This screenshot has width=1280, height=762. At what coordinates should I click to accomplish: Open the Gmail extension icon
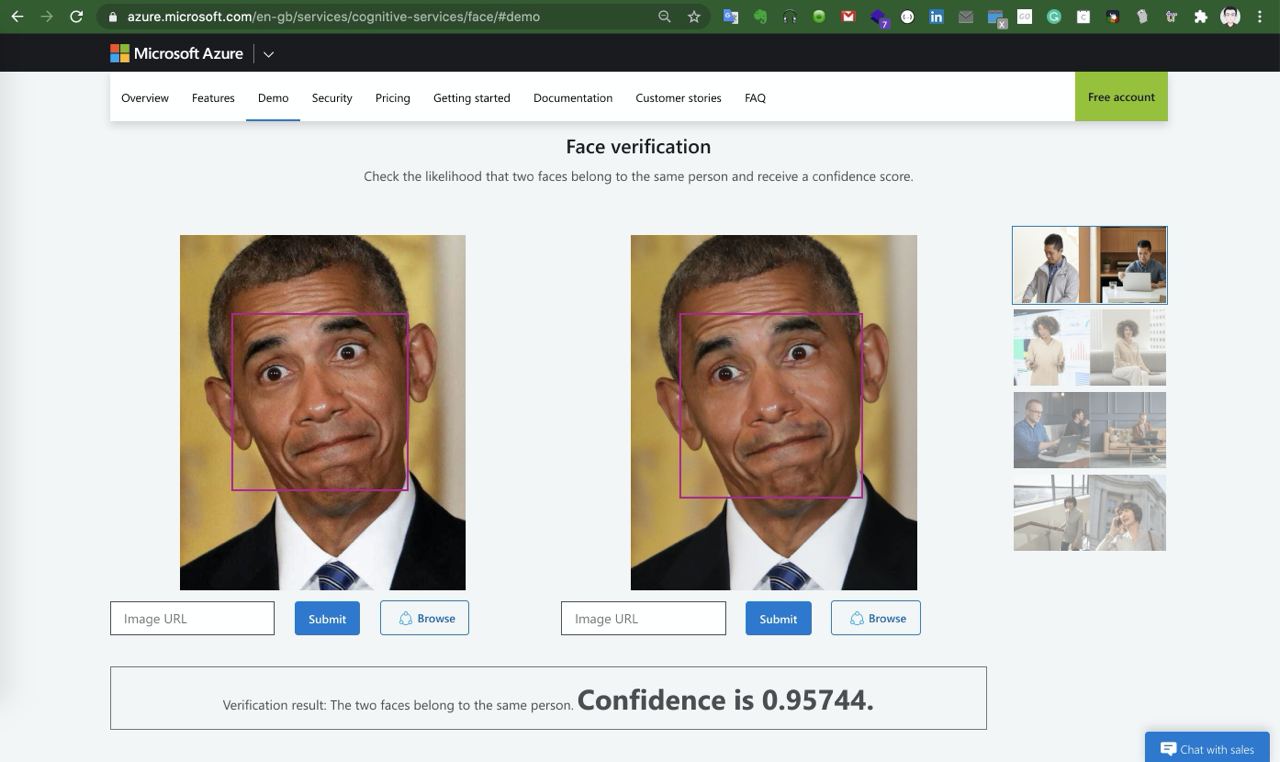pos(848,16)
